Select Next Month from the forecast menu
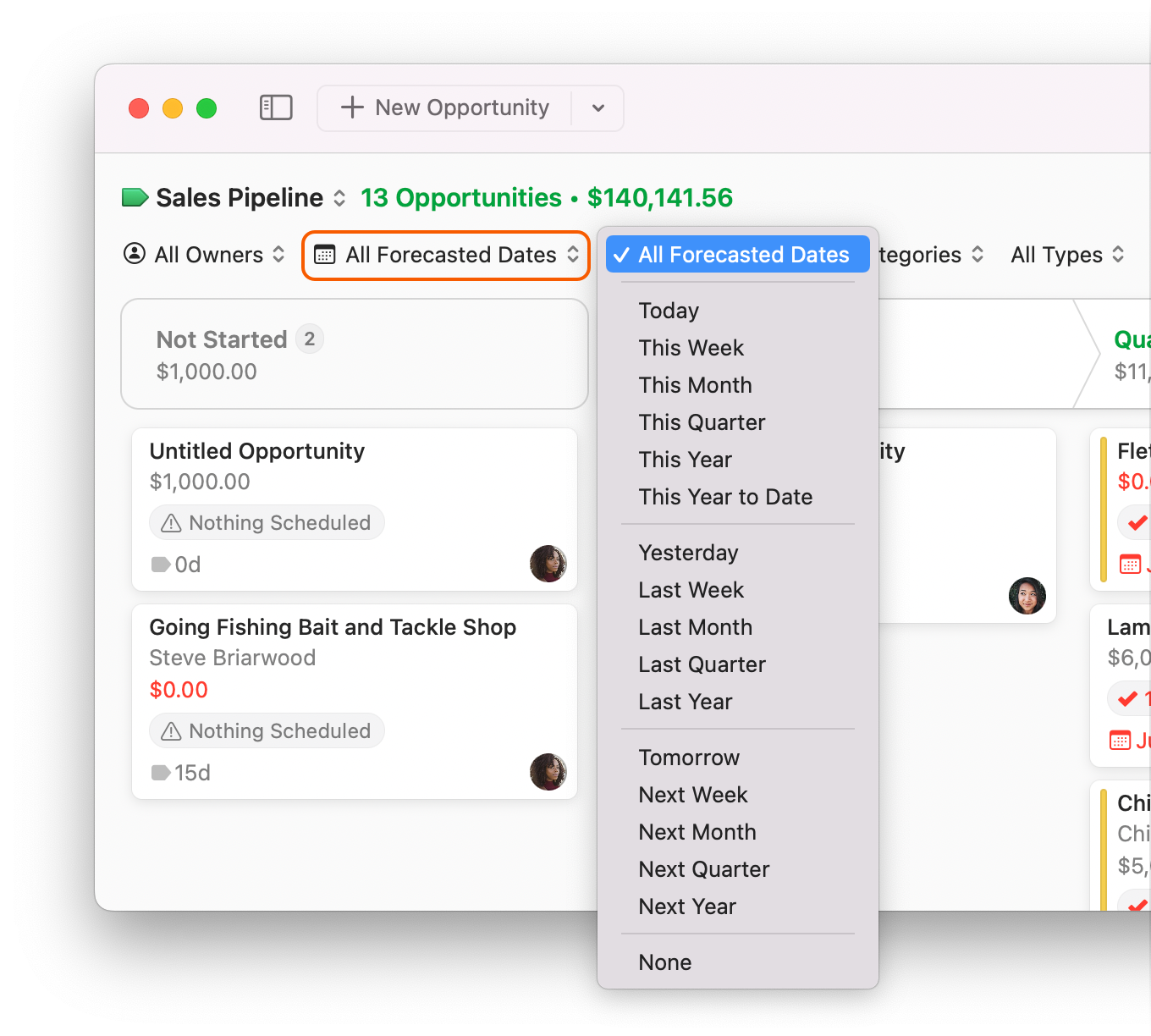This screenshot has height=1036, width=1151. [697, 831]
